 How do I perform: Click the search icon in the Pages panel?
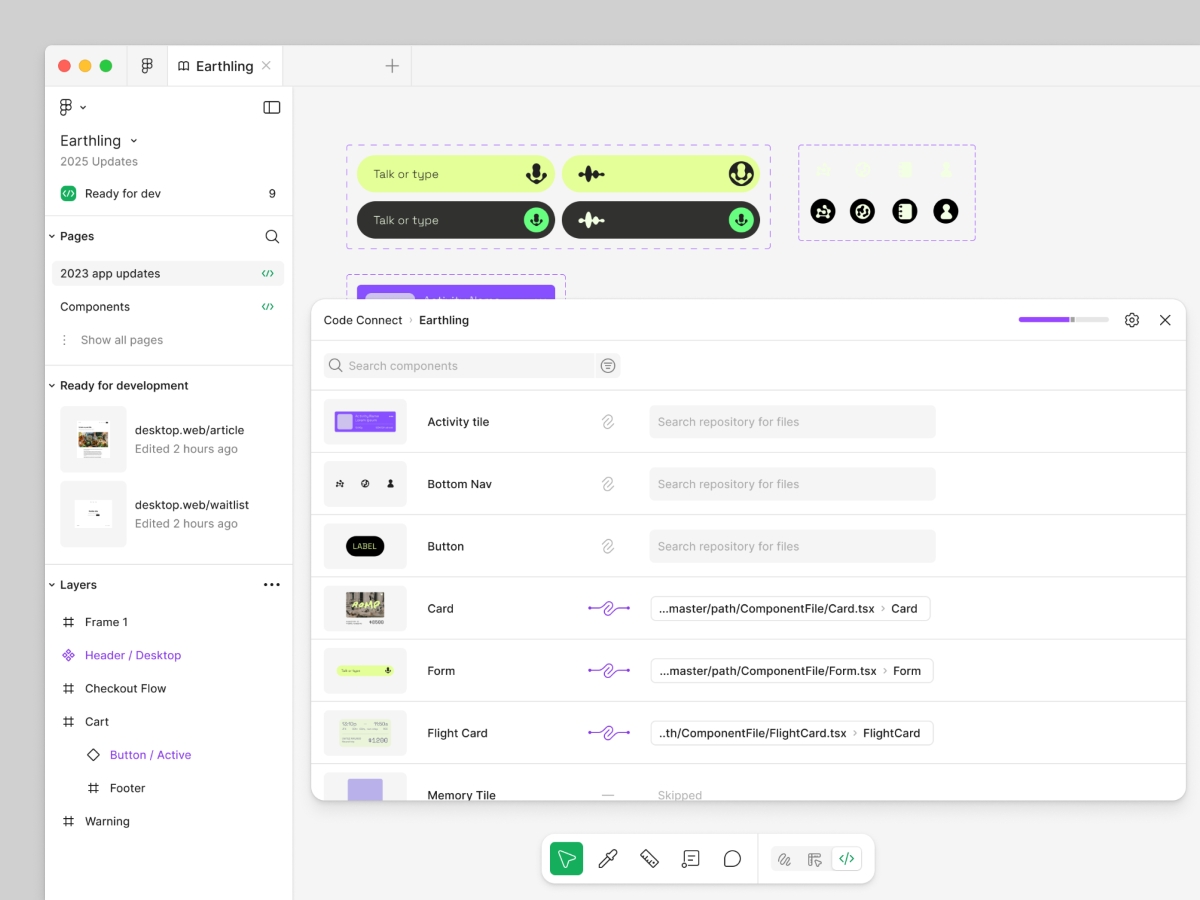click(272, 236)
